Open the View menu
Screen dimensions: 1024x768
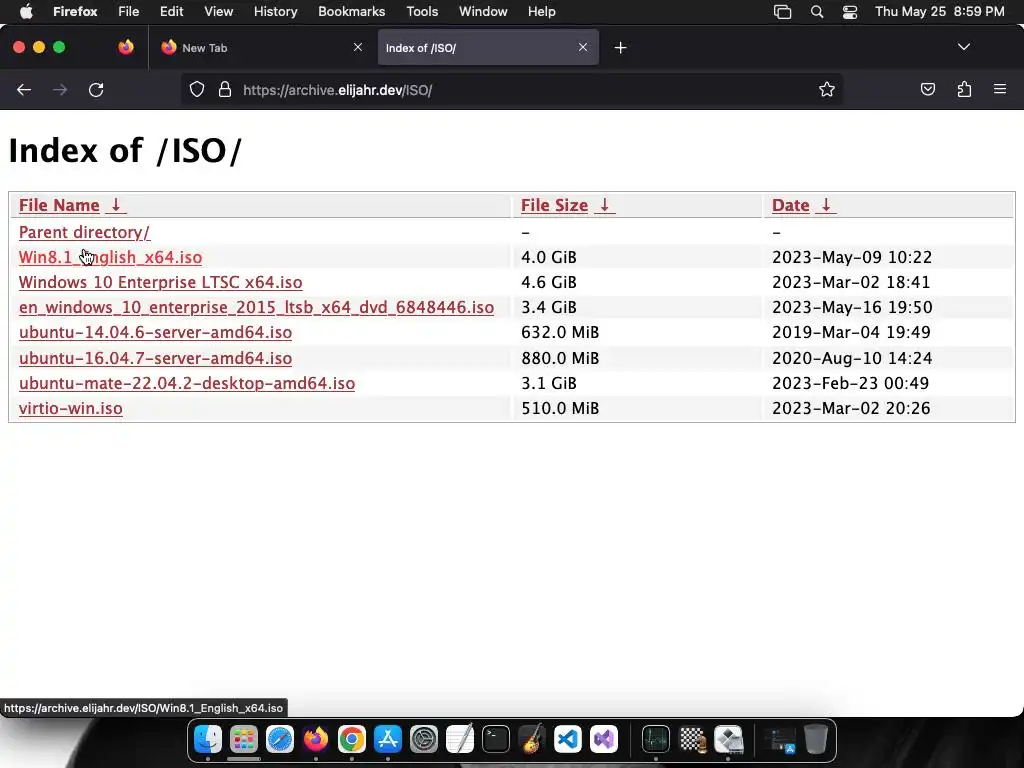point(219,12)
